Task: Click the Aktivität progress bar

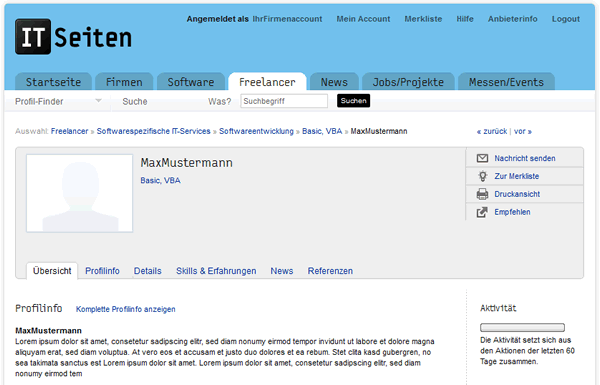Action: coord(522,327)
